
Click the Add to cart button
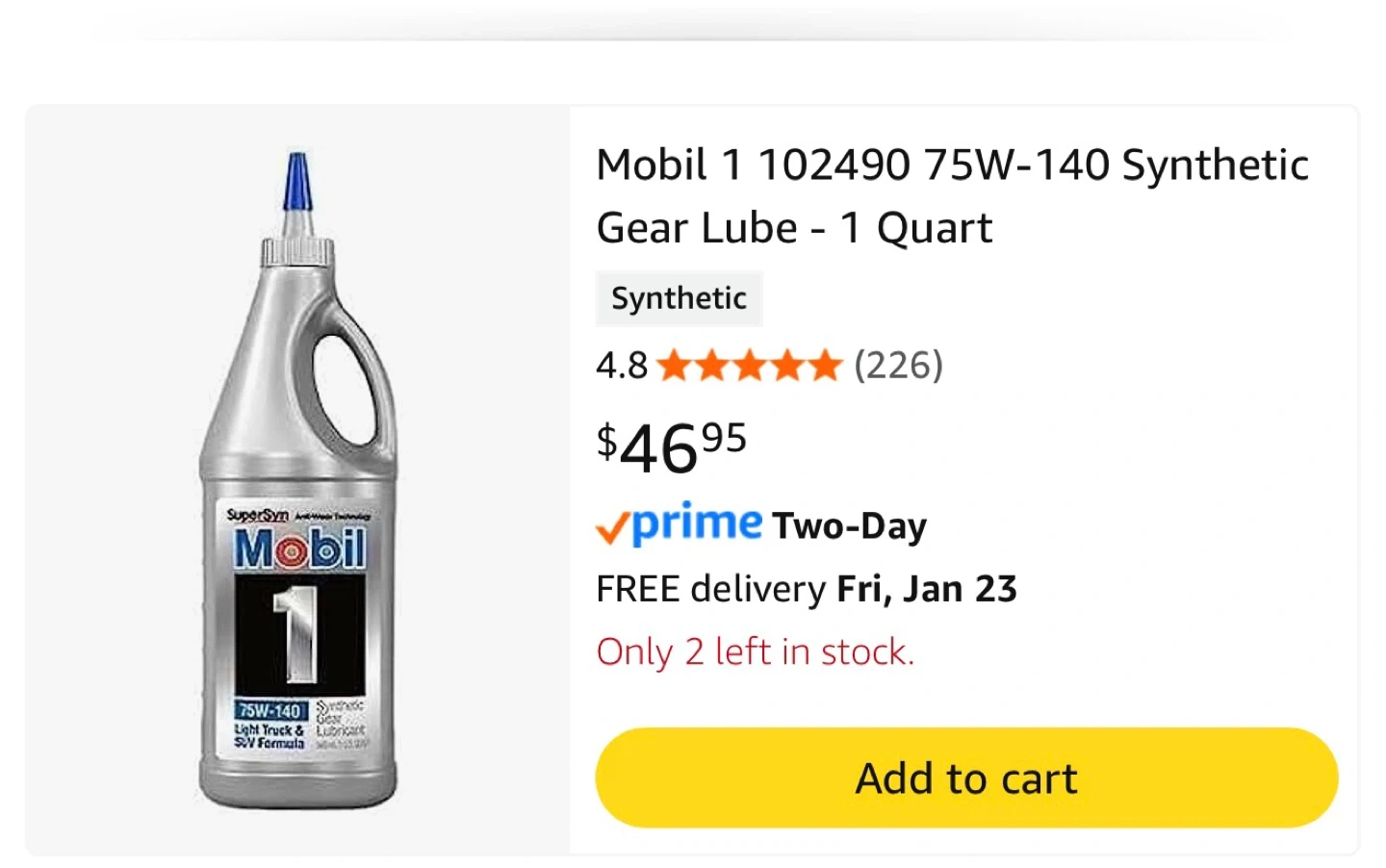coord(966,778)
